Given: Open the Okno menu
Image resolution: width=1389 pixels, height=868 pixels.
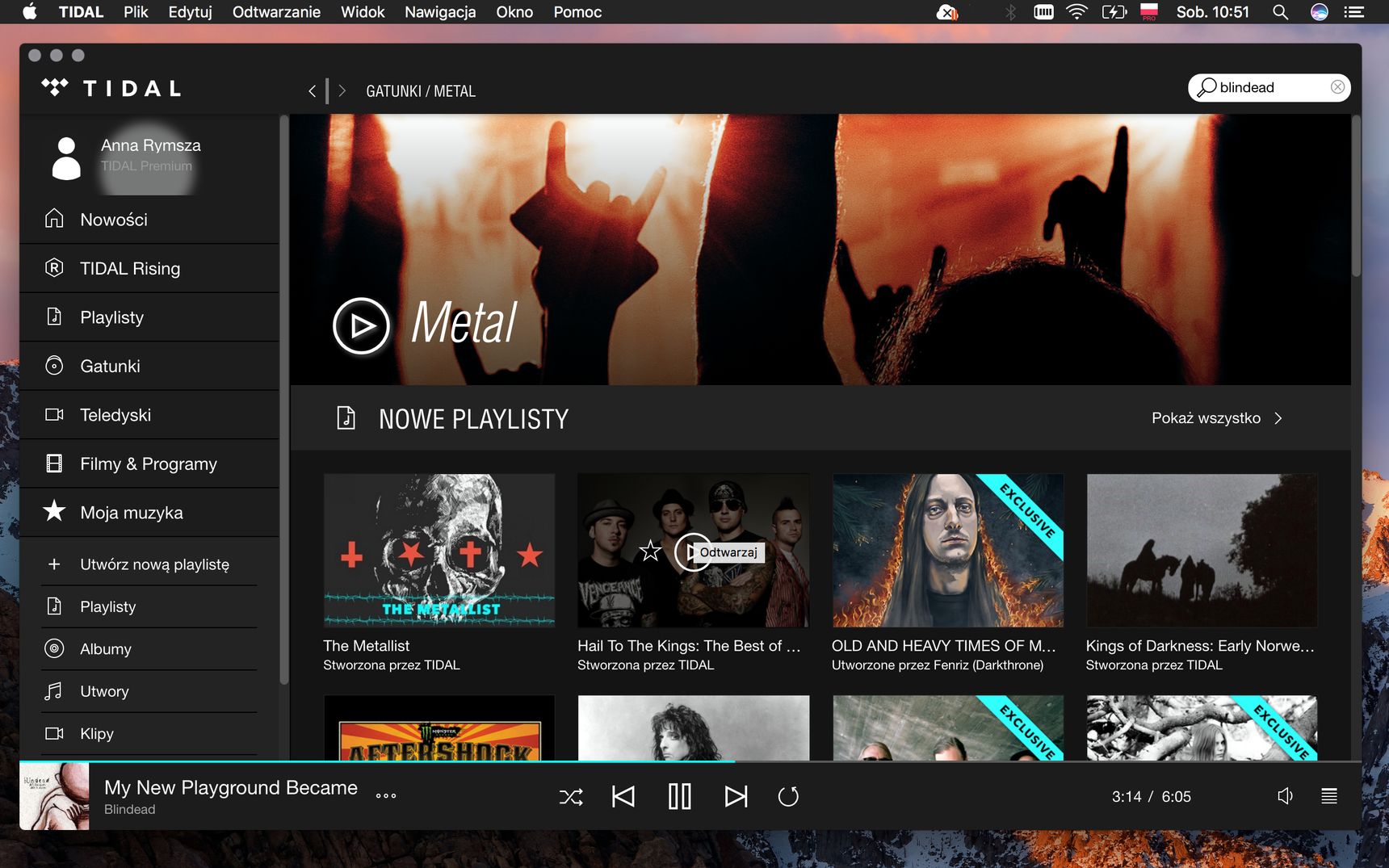Looking at the screenshot, I should pos(514,12).
